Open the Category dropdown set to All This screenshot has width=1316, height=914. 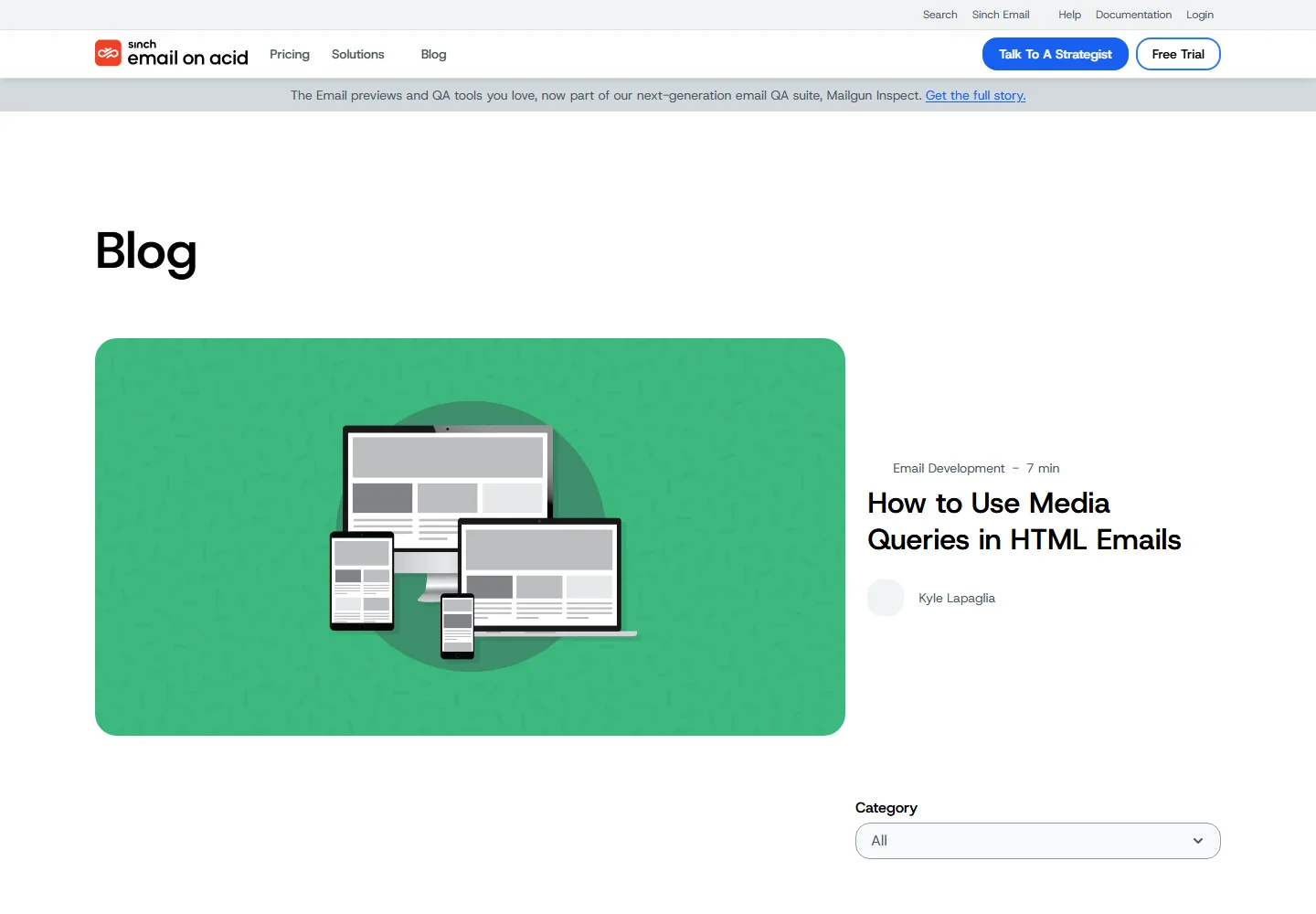tap(1037, 841)
